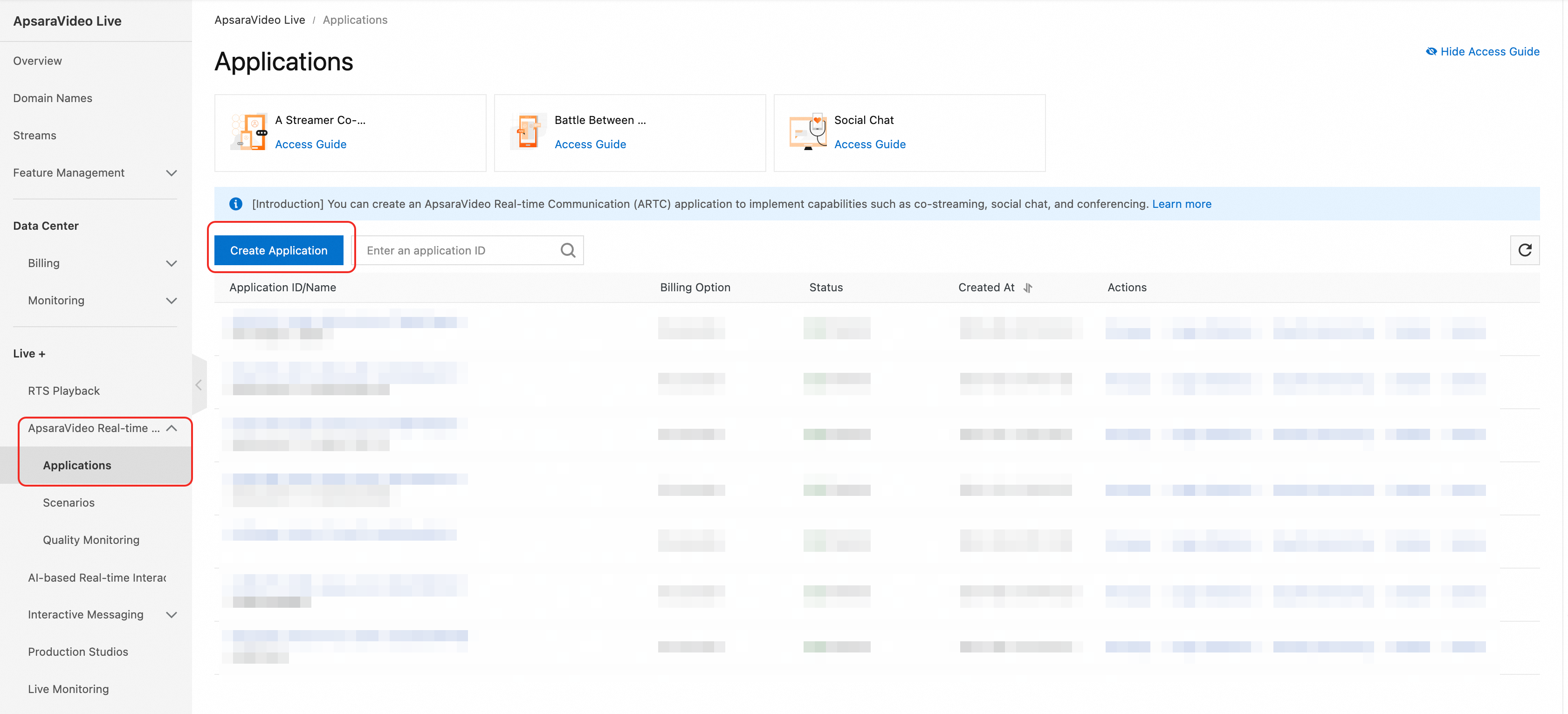Click the Social Chat card title
This screenshot has height=714, width=1568.
(864, 120)
